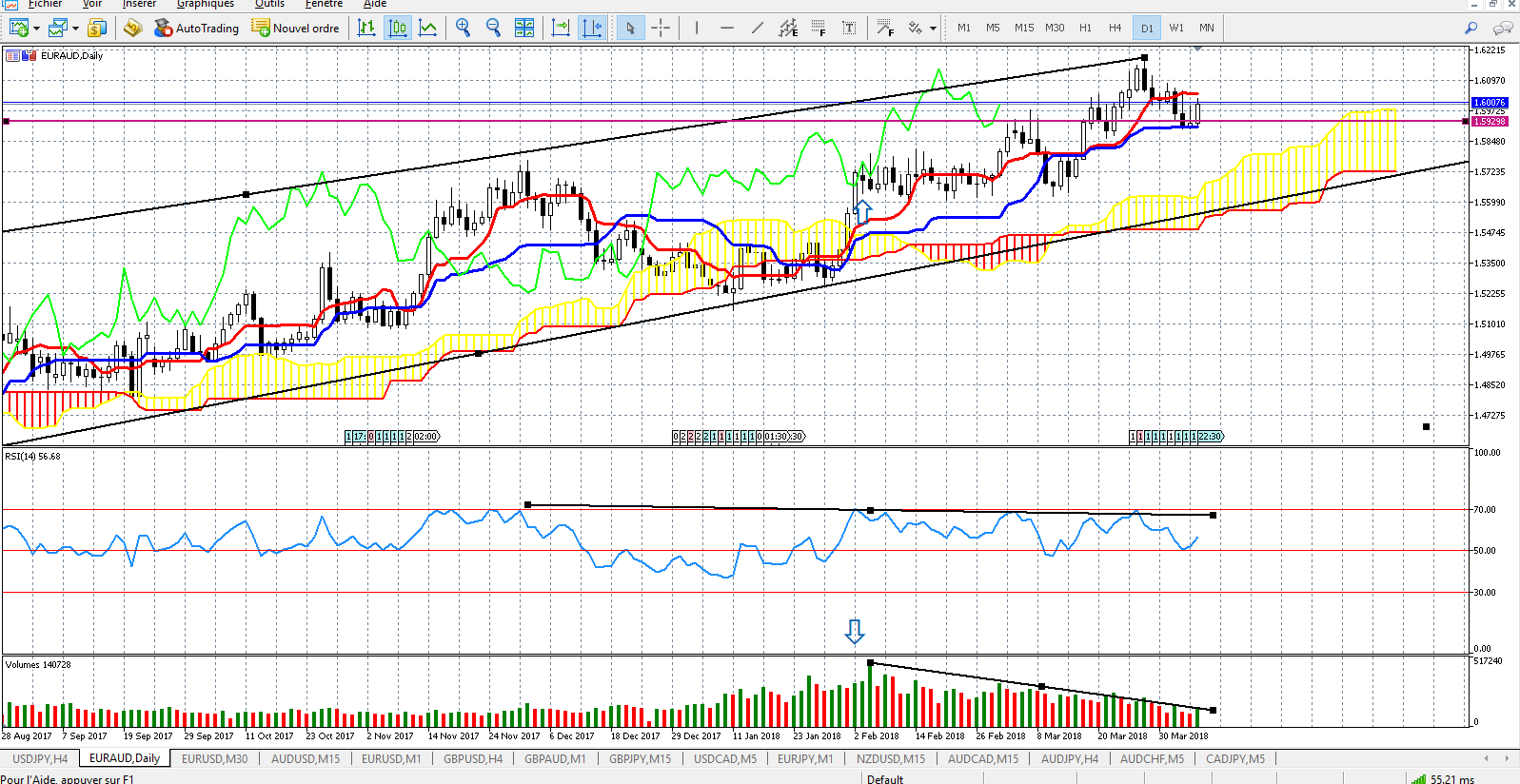
Task: Select the text label tool
Action: [x=849, y=28]
